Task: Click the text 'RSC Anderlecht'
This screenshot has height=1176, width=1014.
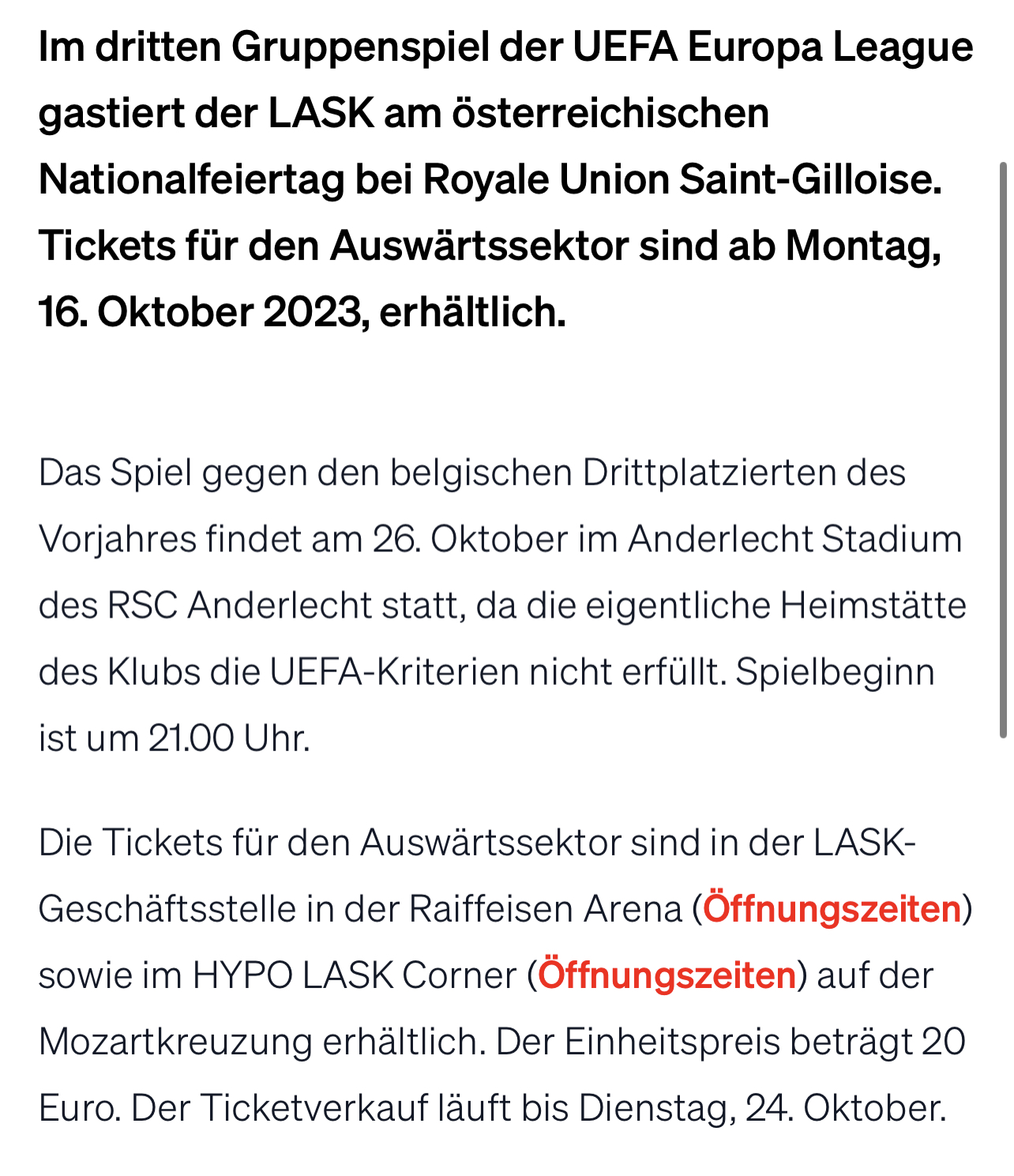Action: tap(240, 606)
